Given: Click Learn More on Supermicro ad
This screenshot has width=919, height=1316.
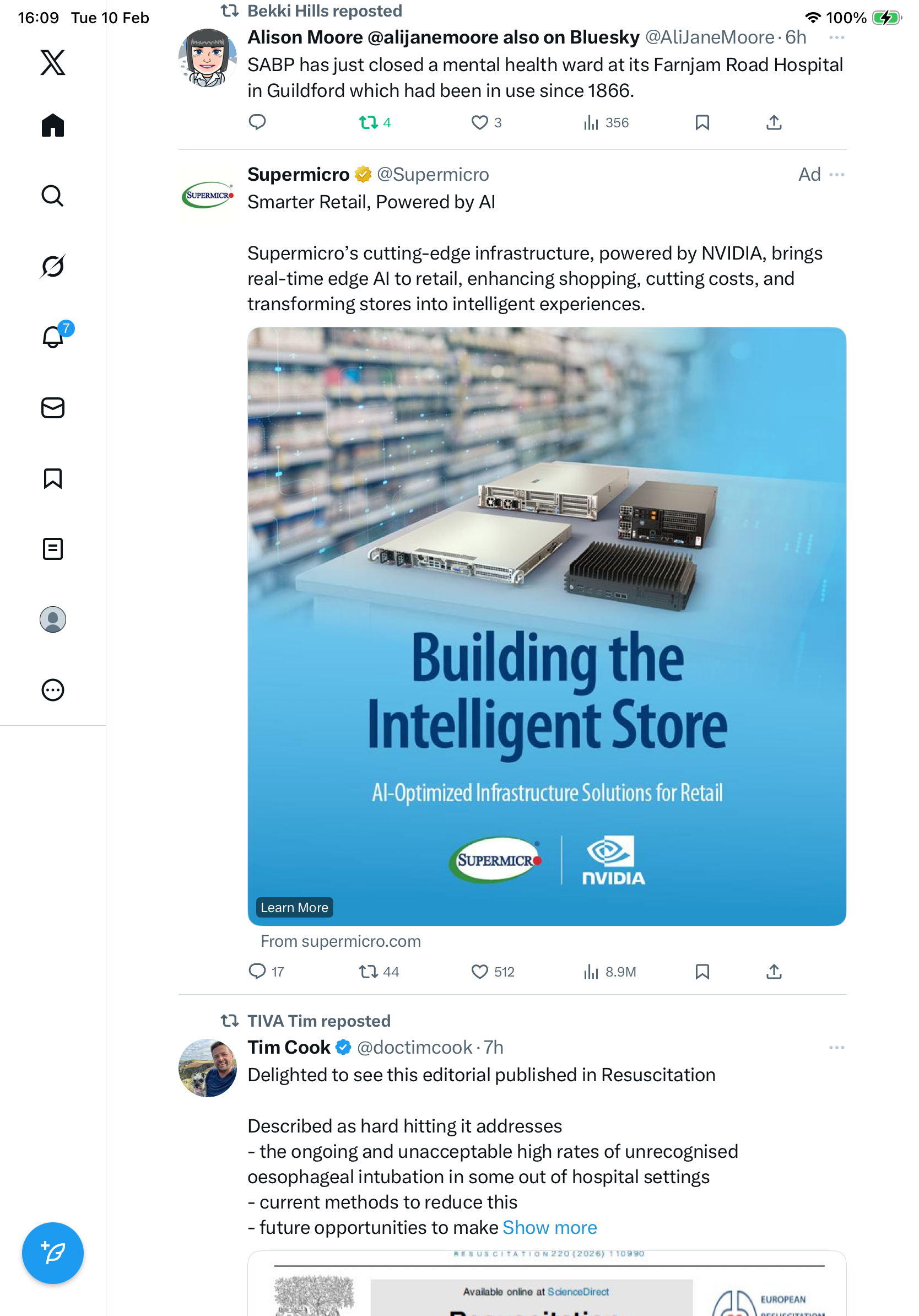Looking at the screenshot, I should pyautogui.click(x=294, y=907).
